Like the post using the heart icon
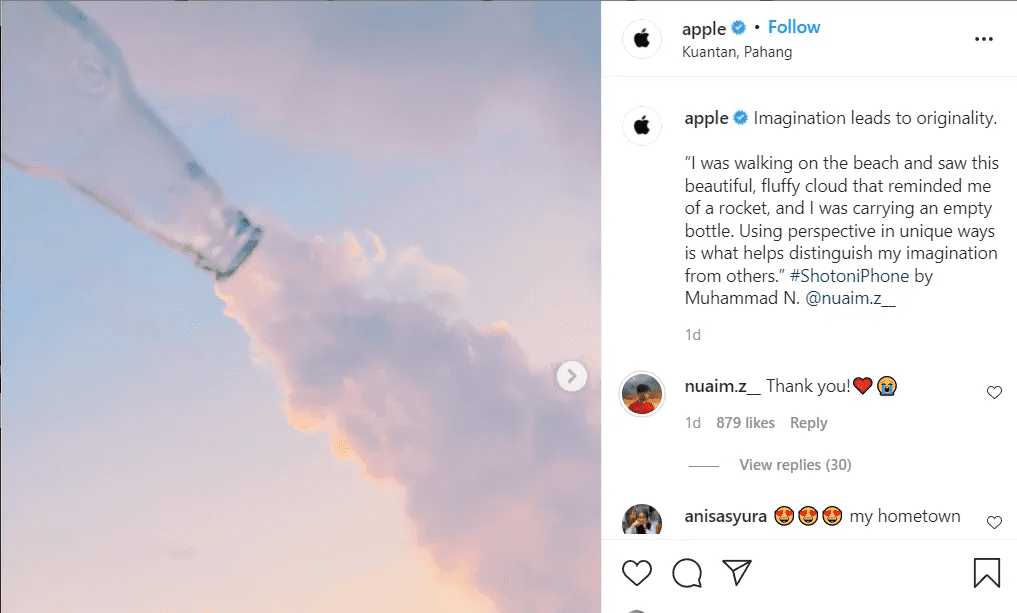 (636, 572)
